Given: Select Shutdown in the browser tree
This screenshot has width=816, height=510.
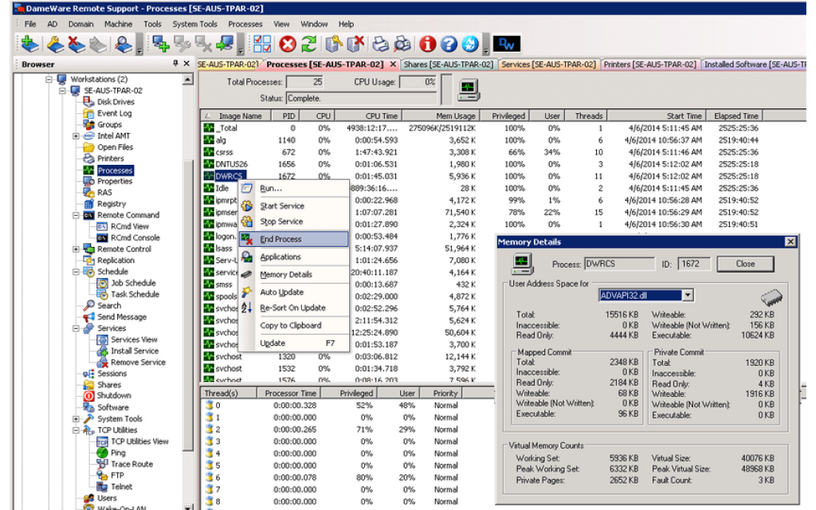Looking at the screenshot, I should [114, 396].
